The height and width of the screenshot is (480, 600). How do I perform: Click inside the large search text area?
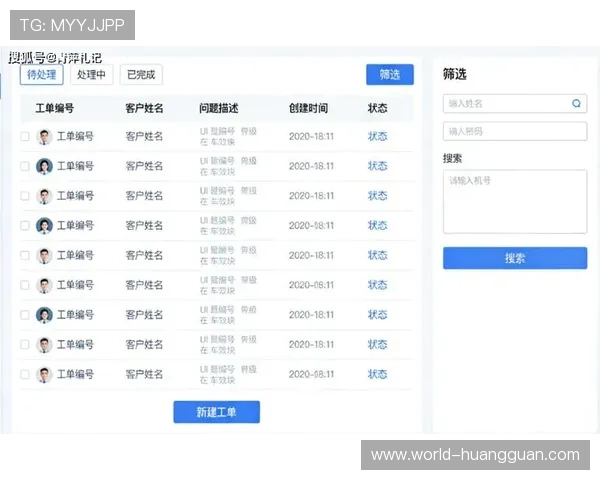click(x=515, y=202)
